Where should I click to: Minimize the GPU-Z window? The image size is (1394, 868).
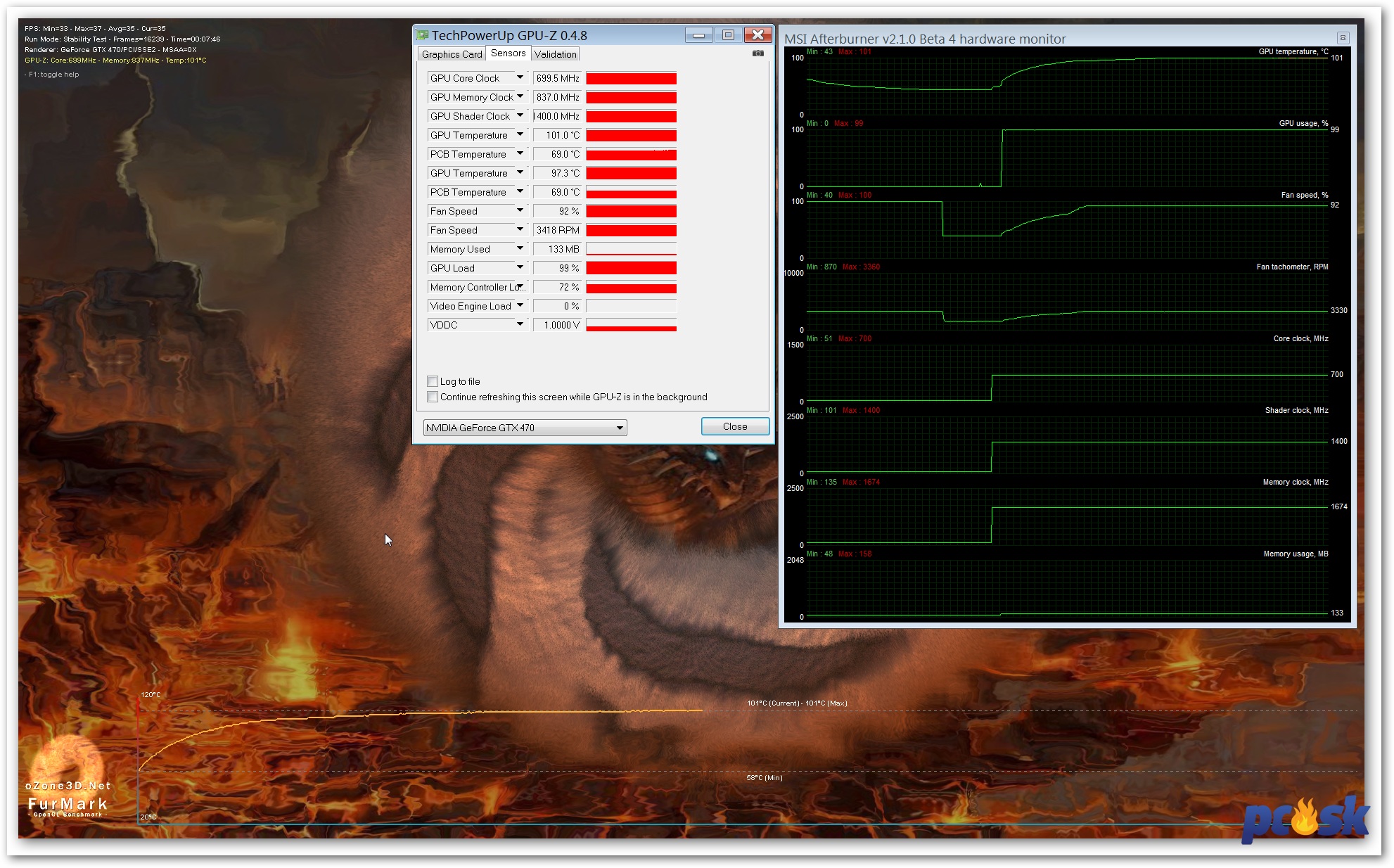[x=698, y=35]
